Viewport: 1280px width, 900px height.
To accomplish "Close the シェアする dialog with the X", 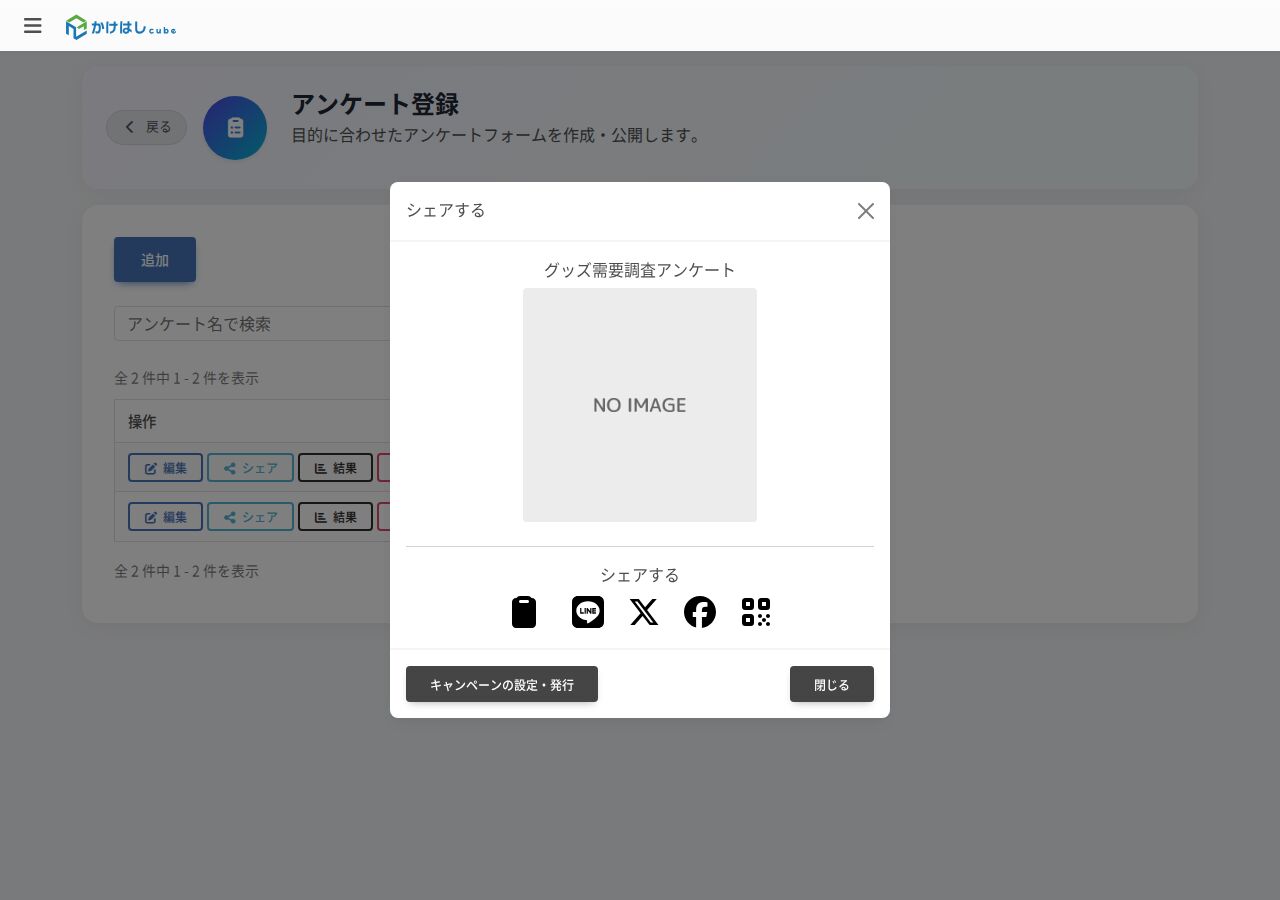I will [866, 211].
